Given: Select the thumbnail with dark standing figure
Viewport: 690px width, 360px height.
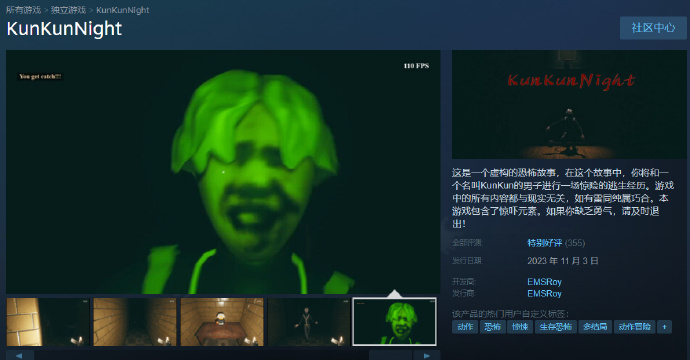Looking at the screenshot, I should [x=308, y=322].
